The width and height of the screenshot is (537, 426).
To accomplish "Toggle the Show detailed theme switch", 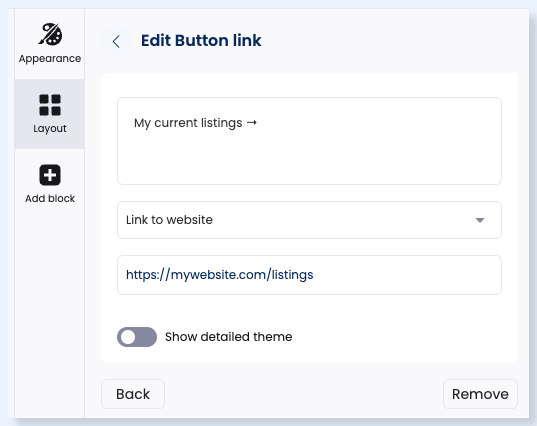I will (x=137, y=337).
